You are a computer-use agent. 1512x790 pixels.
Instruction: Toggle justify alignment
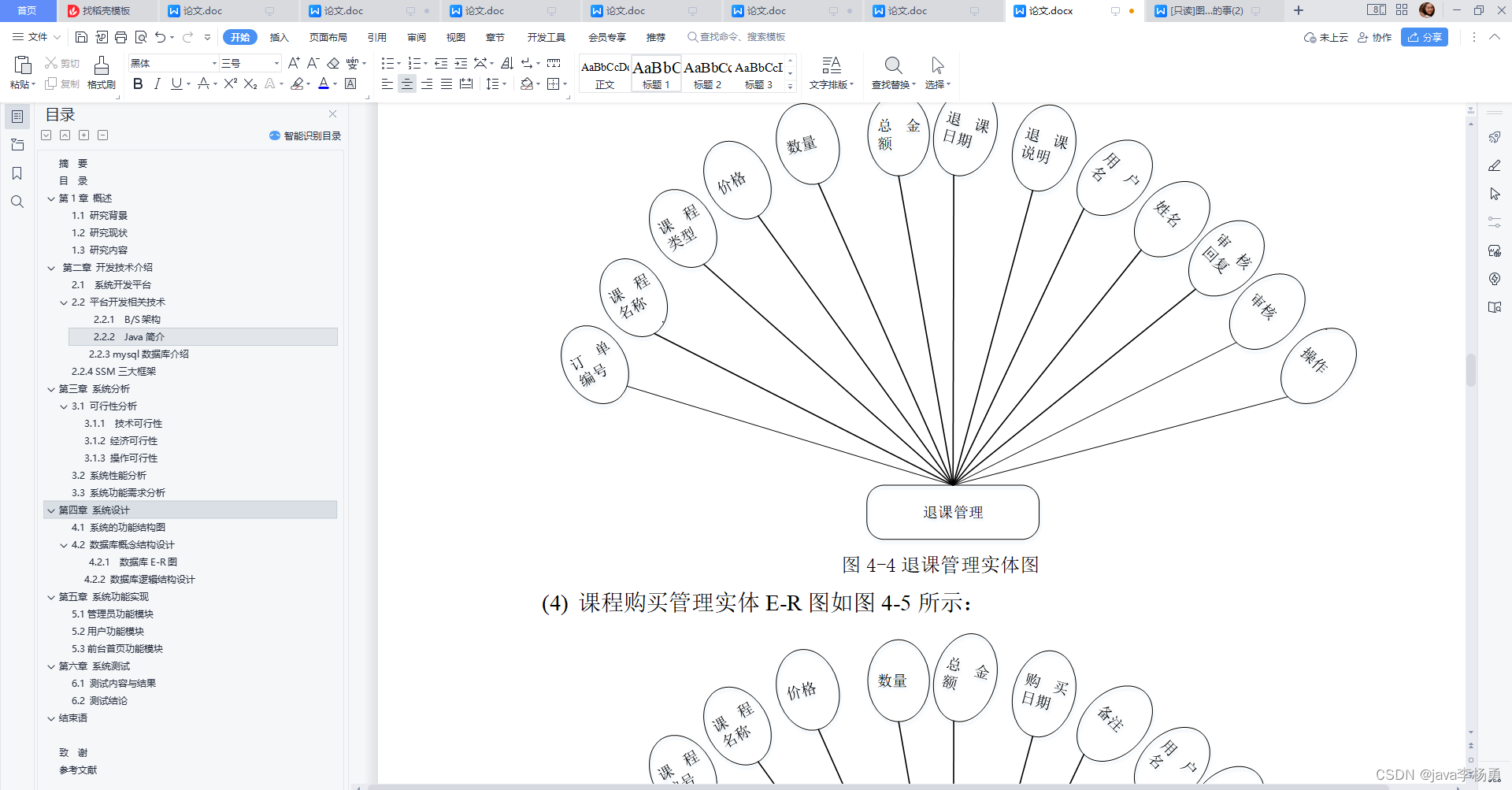[447, 83]
